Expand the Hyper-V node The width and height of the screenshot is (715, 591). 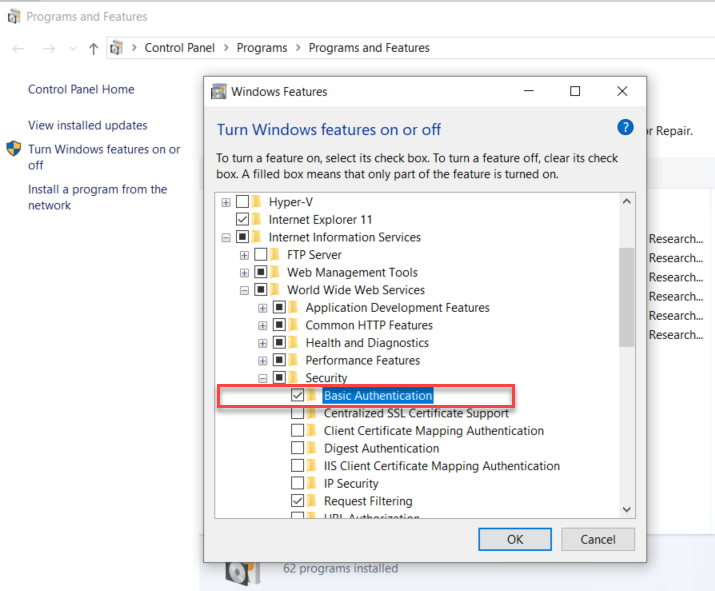(226, 202)
